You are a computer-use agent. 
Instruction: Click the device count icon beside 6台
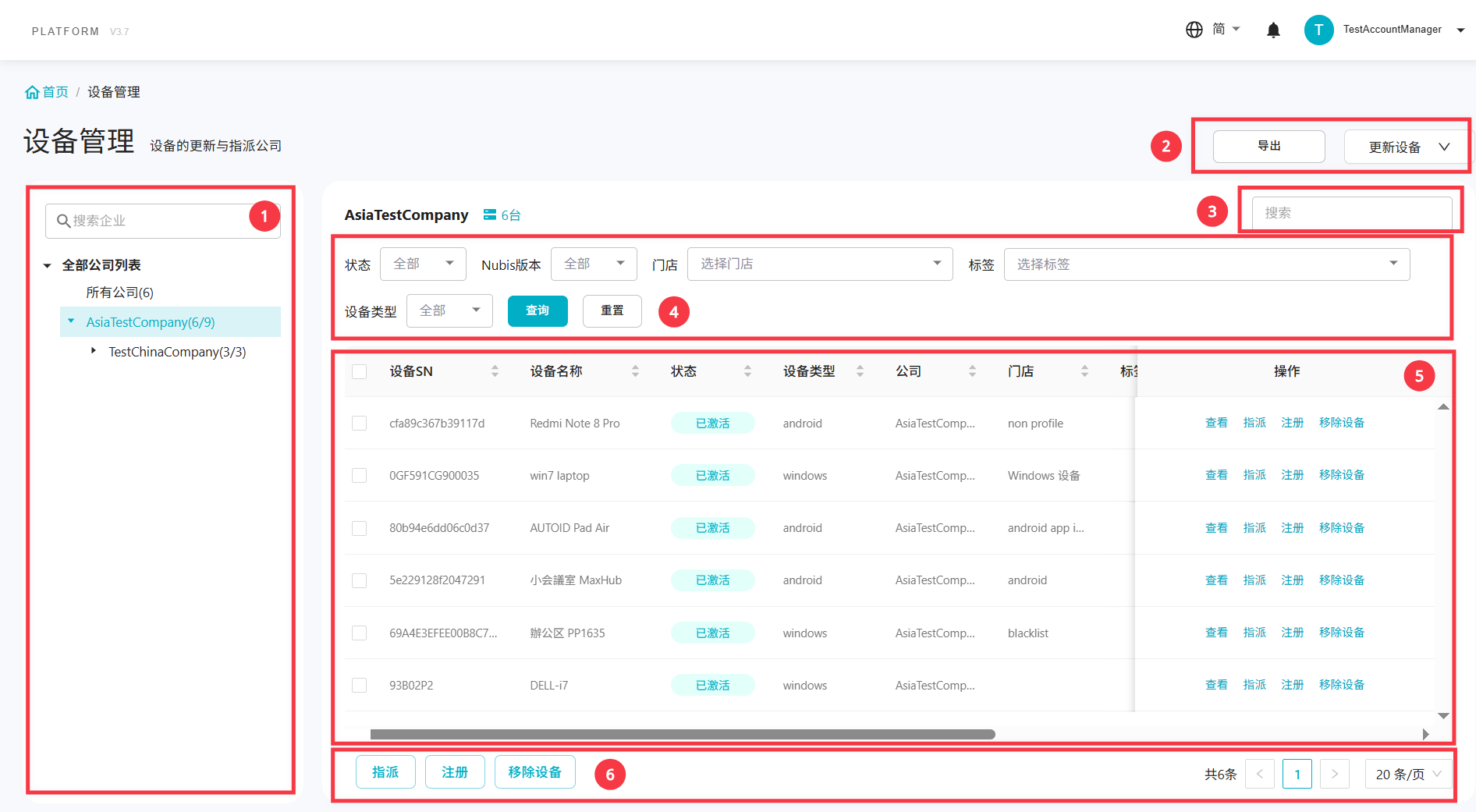click(490, 215)
